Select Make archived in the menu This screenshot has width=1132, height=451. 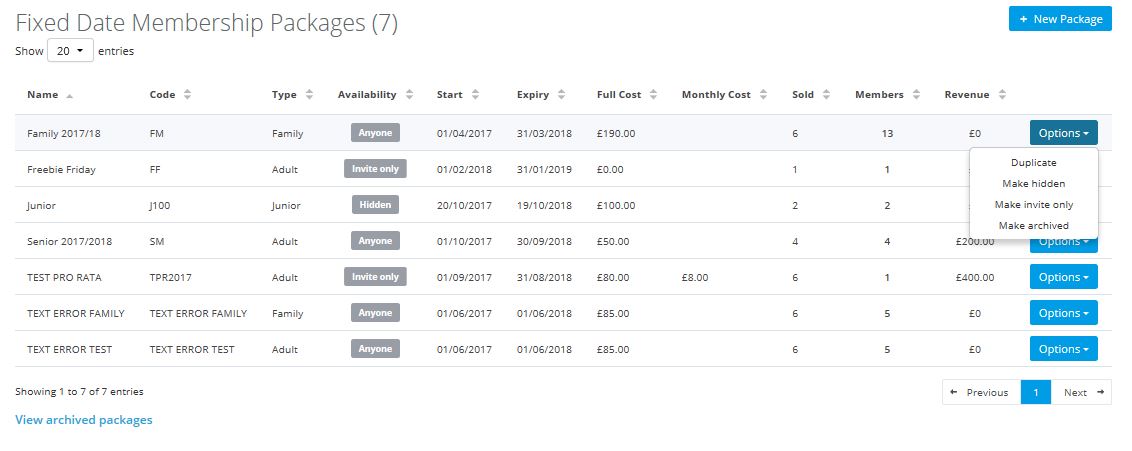[x=1033, y=225]
